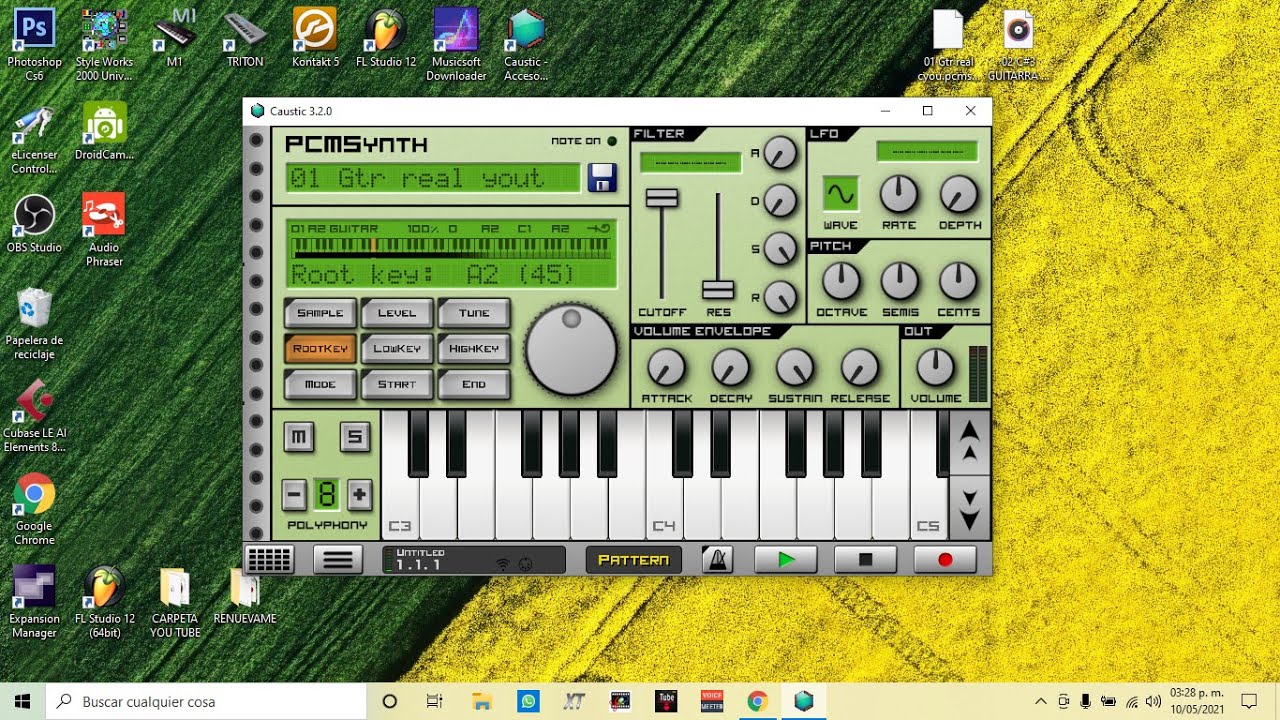This screenshot has width=1280, height=720.
Task: Select the Level button
Action: pyautogui.click(x=397, y=313)
